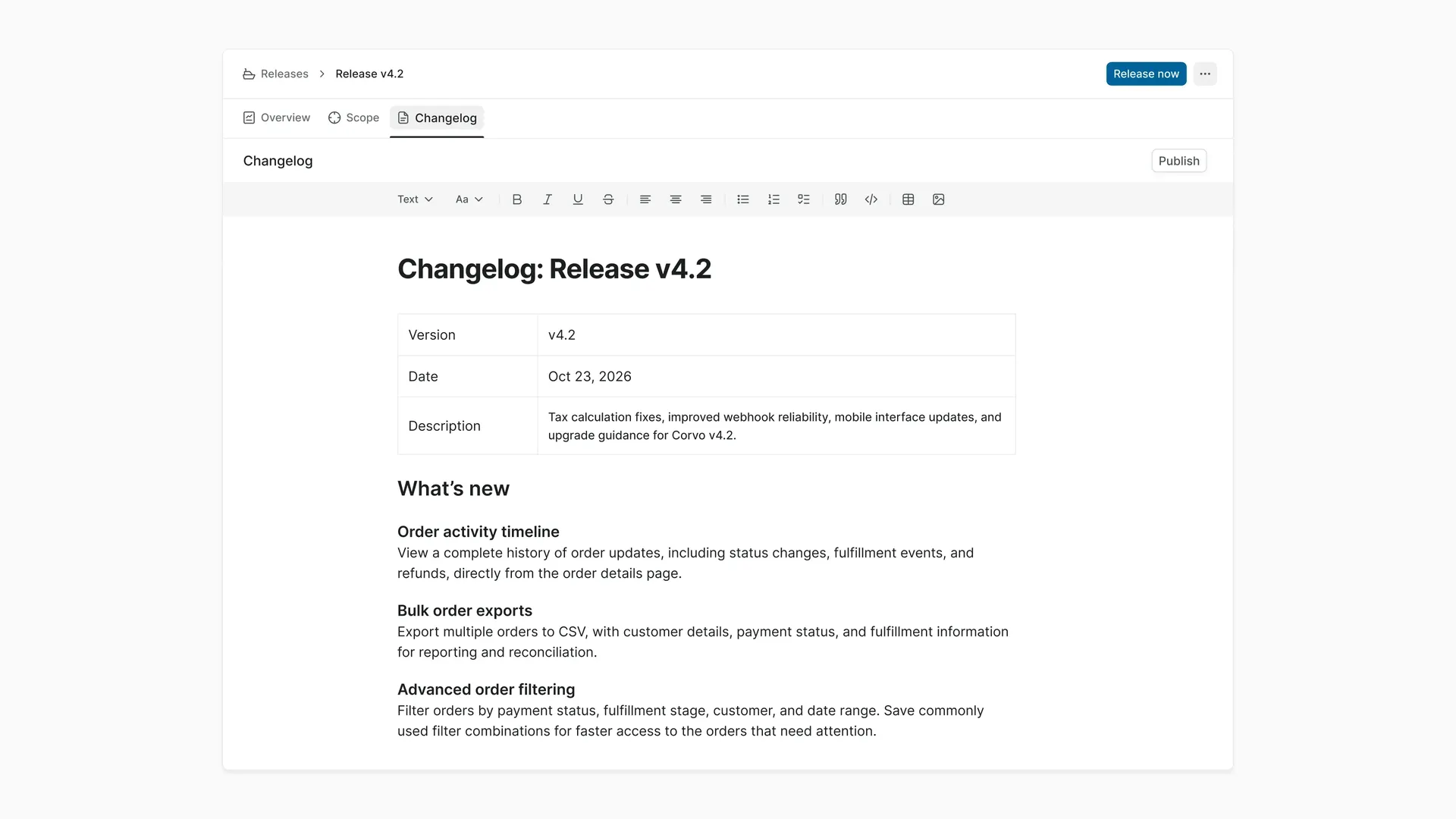This screenshot has width=1456, height=819.
Task: Click the Releases breadcrumb icon
Action: click(x=249, y=74)
